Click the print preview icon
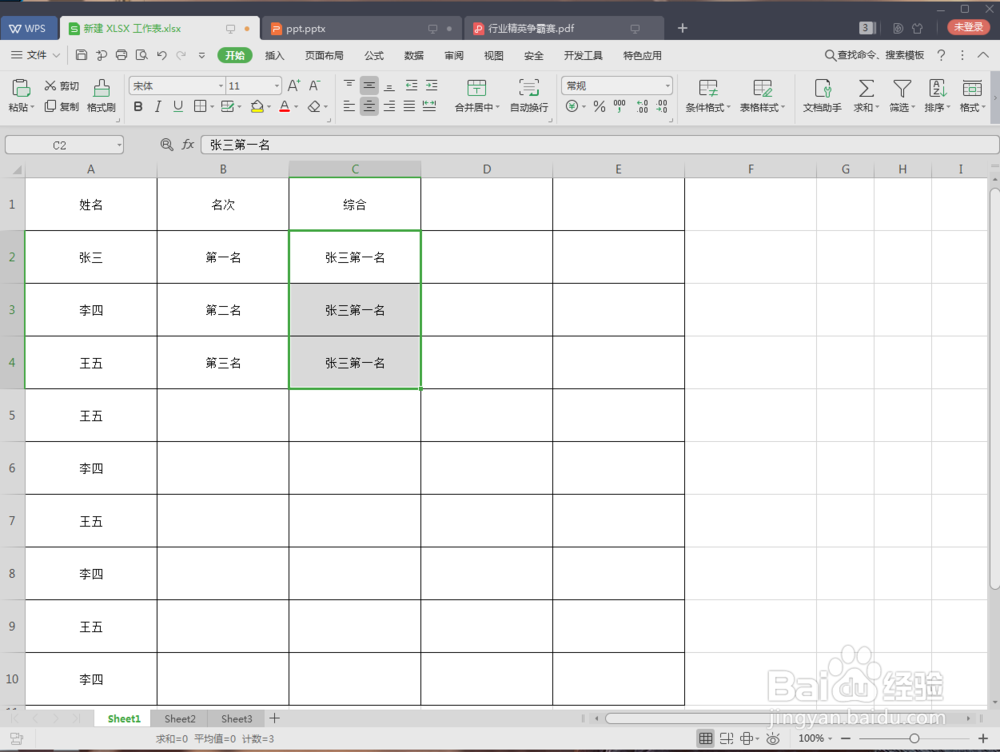This screenshot has width=1000, height=752. [x=142, y=55]
